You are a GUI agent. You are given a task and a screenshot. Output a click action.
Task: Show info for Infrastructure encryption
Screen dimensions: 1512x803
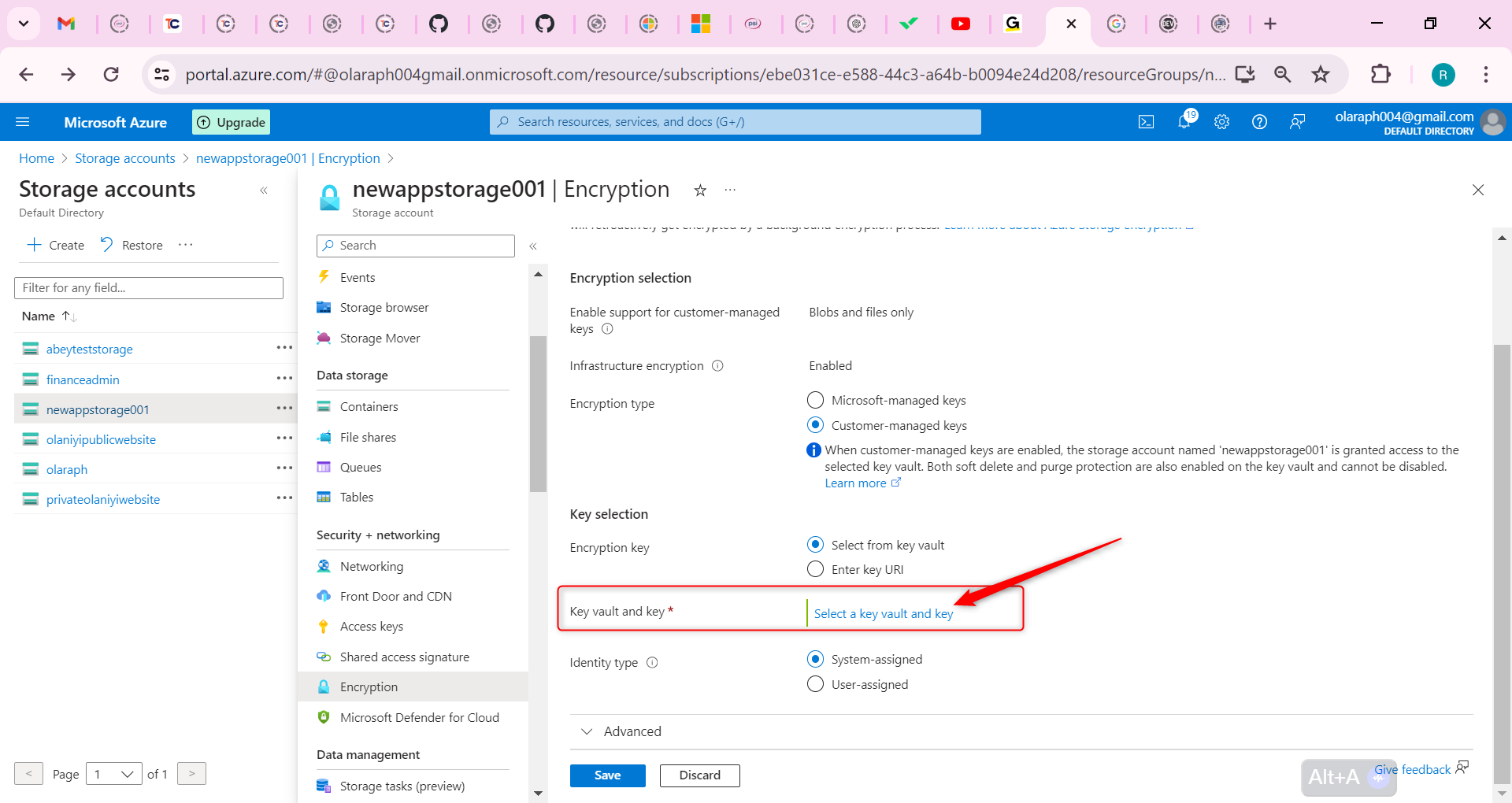(x=717, y=366)
